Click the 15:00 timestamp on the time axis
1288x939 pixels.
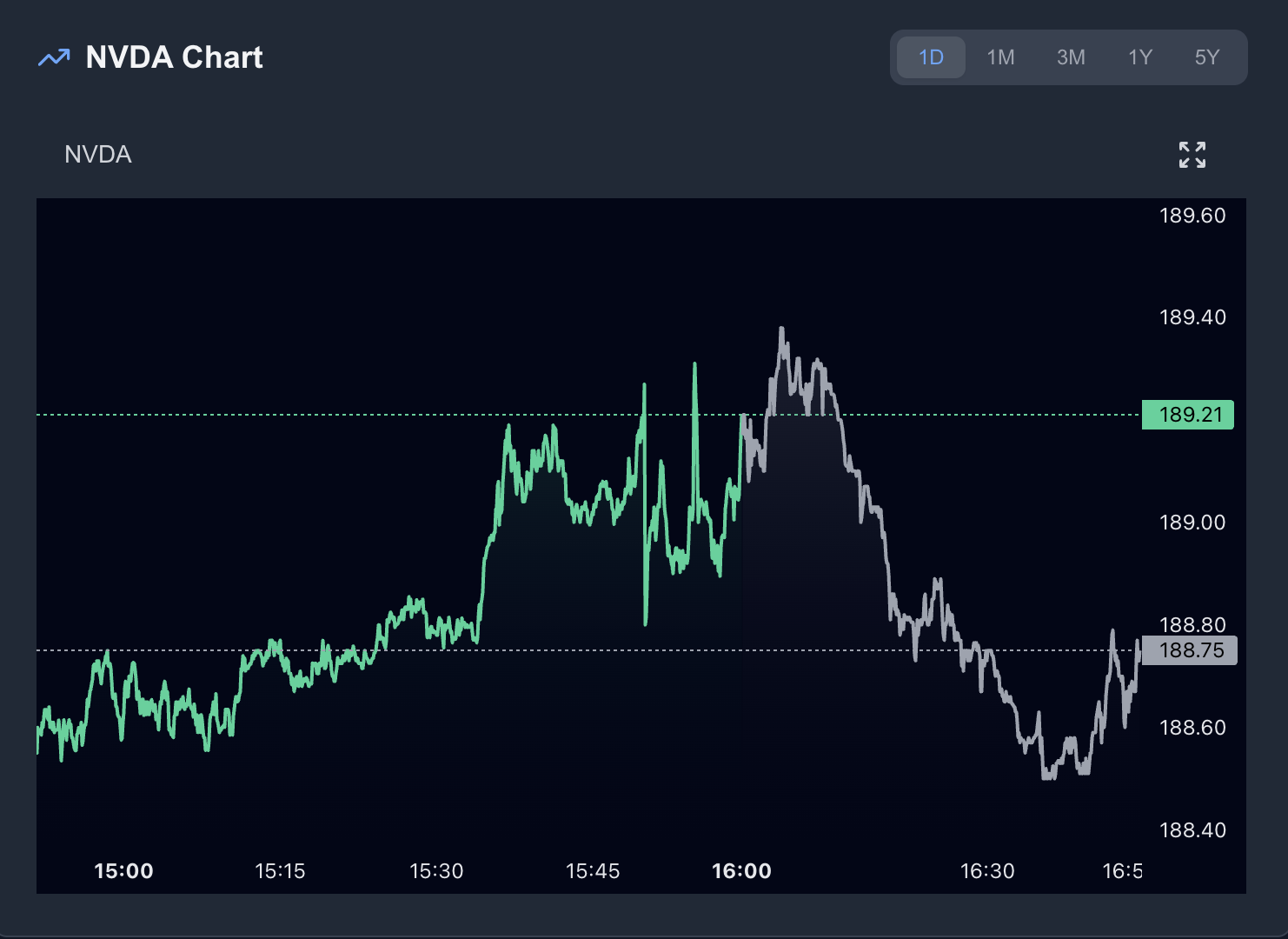pyautogui.click(x=123, y=869)
